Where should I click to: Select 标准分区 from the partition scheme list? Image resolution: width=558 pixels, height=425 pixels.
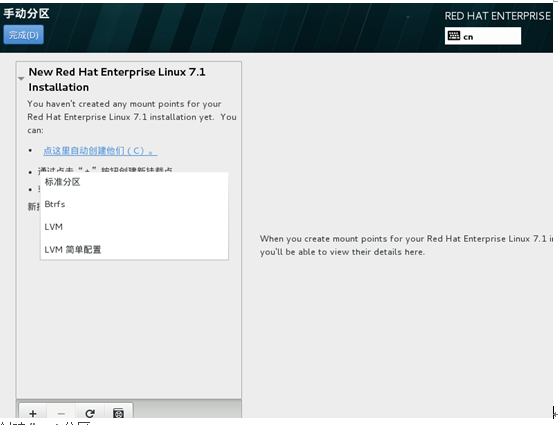[134, 182]
